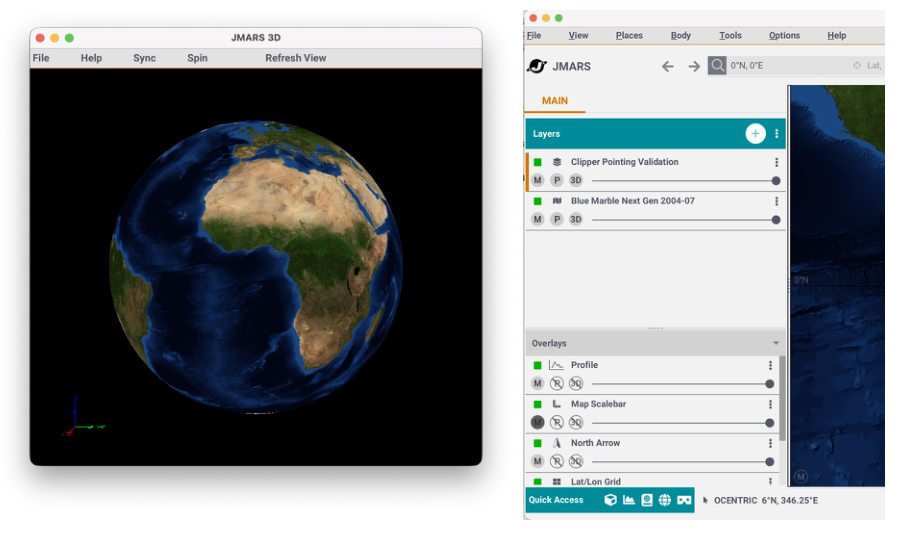The width and height of the screenshot is (920, 535).
Task: Open File menu in JMARS 3D window
Action: pyautogui.click(x=41, y=58)
